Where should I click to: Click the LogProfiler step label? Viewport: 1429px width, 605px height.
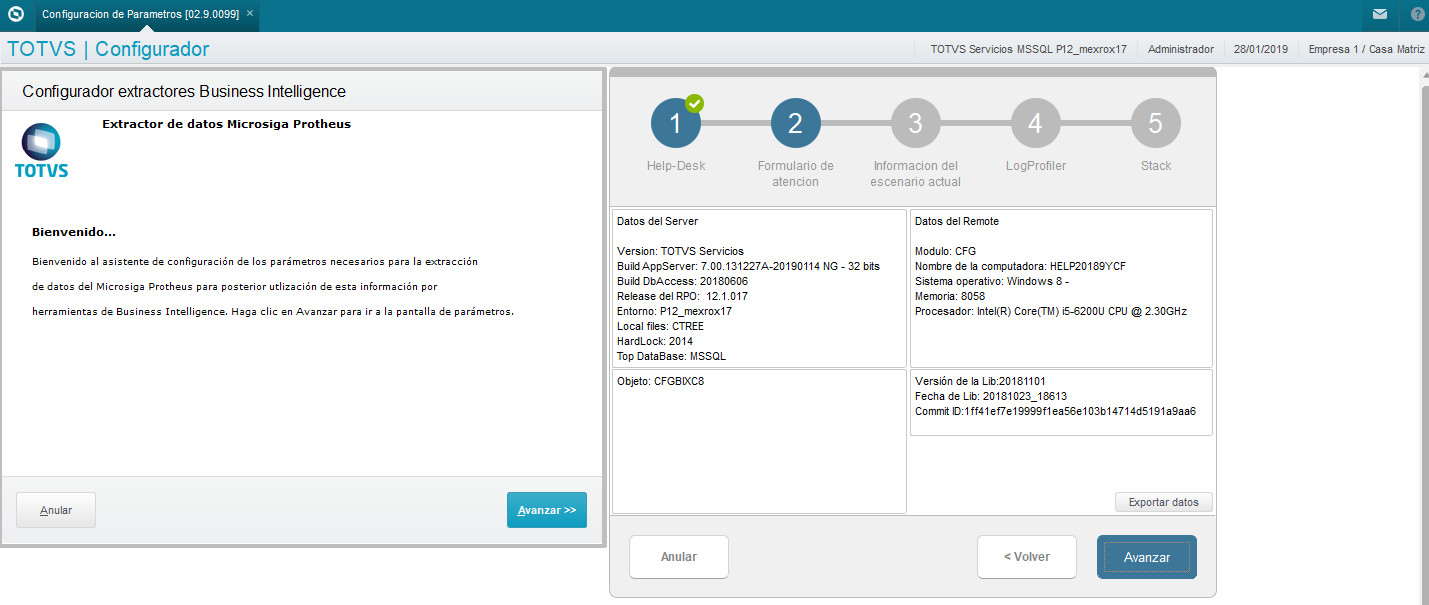pyautogui.click(x=1036, y=166)
